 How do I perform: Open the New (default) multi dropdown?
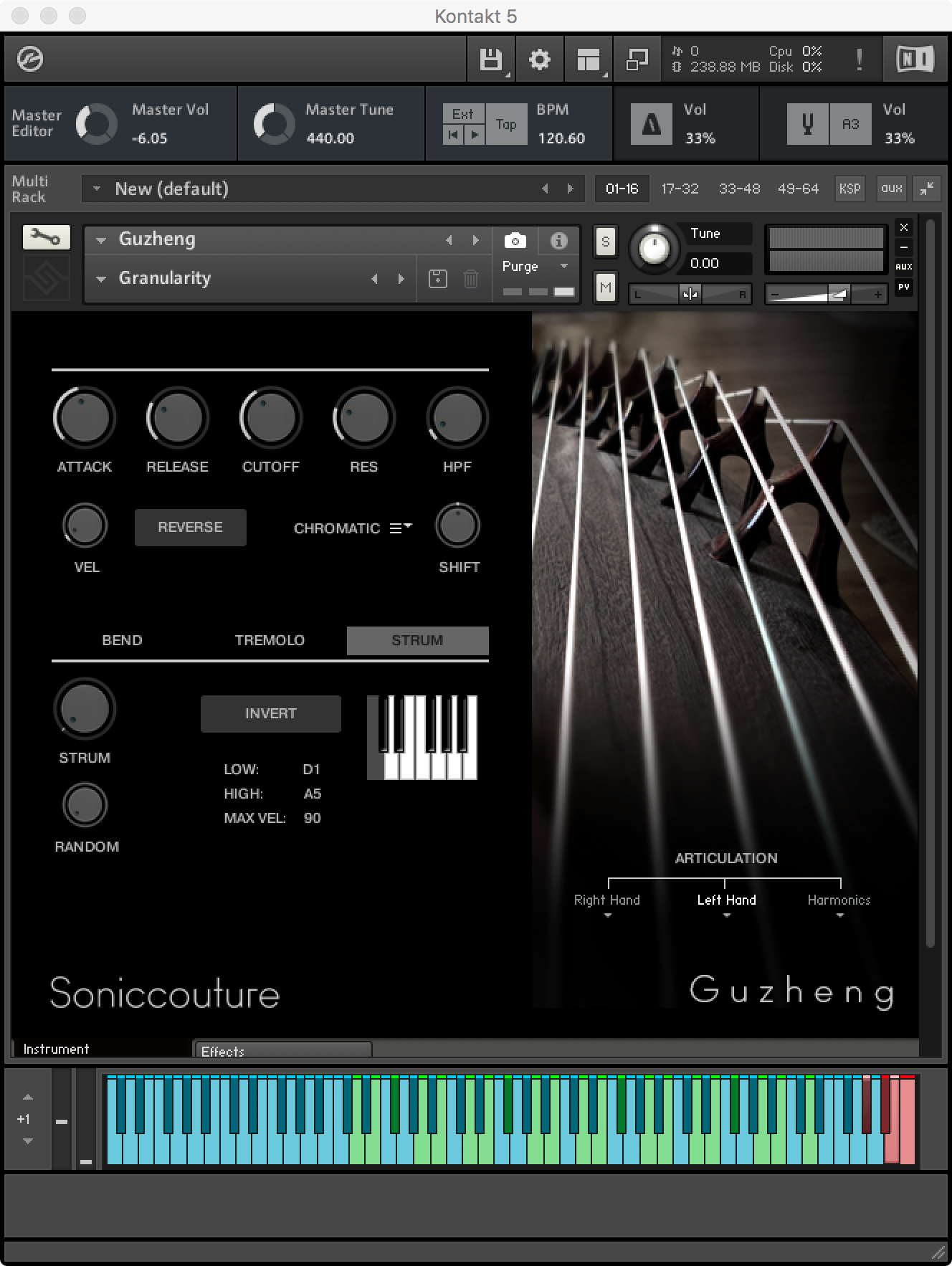pos(97,189)
